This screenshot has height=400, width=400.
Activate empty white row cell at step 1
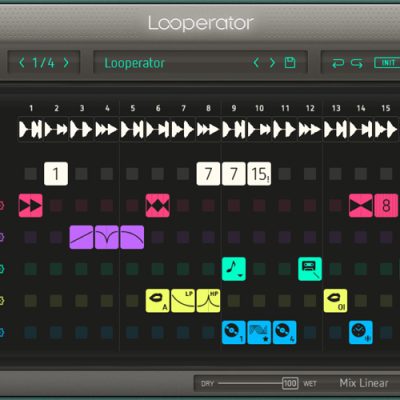pos(31,174)
